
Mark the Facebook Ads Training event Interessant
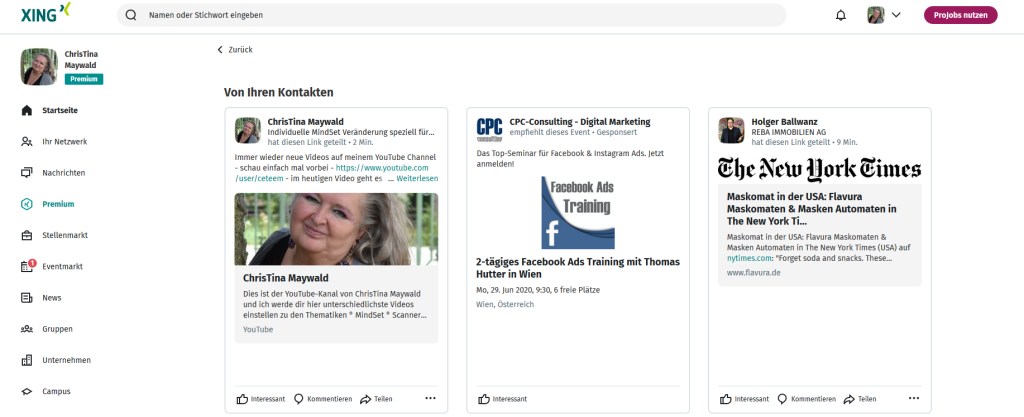click(x=502, y=399)
